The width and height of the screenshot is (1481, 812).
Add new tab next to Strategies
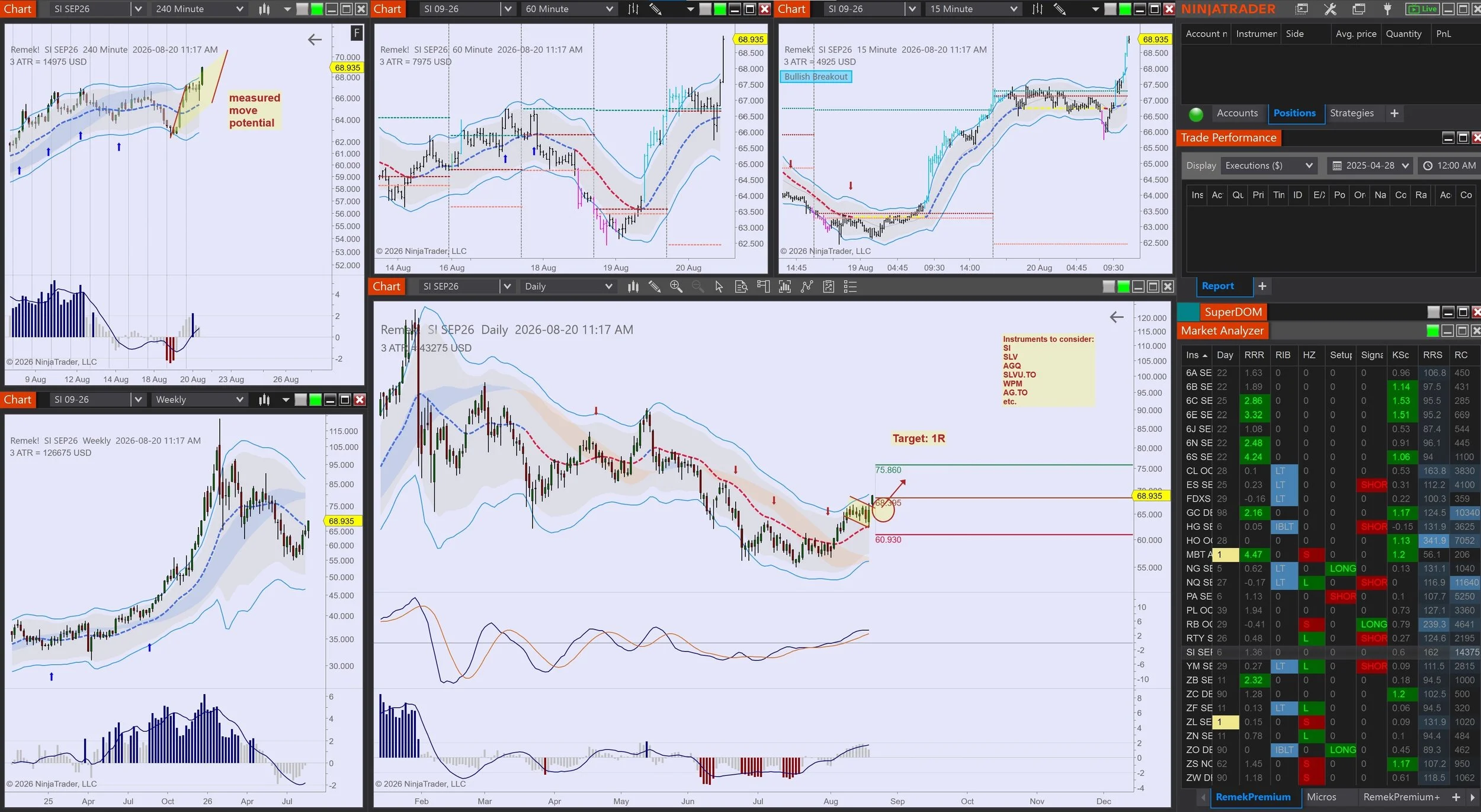(1395, 113)
